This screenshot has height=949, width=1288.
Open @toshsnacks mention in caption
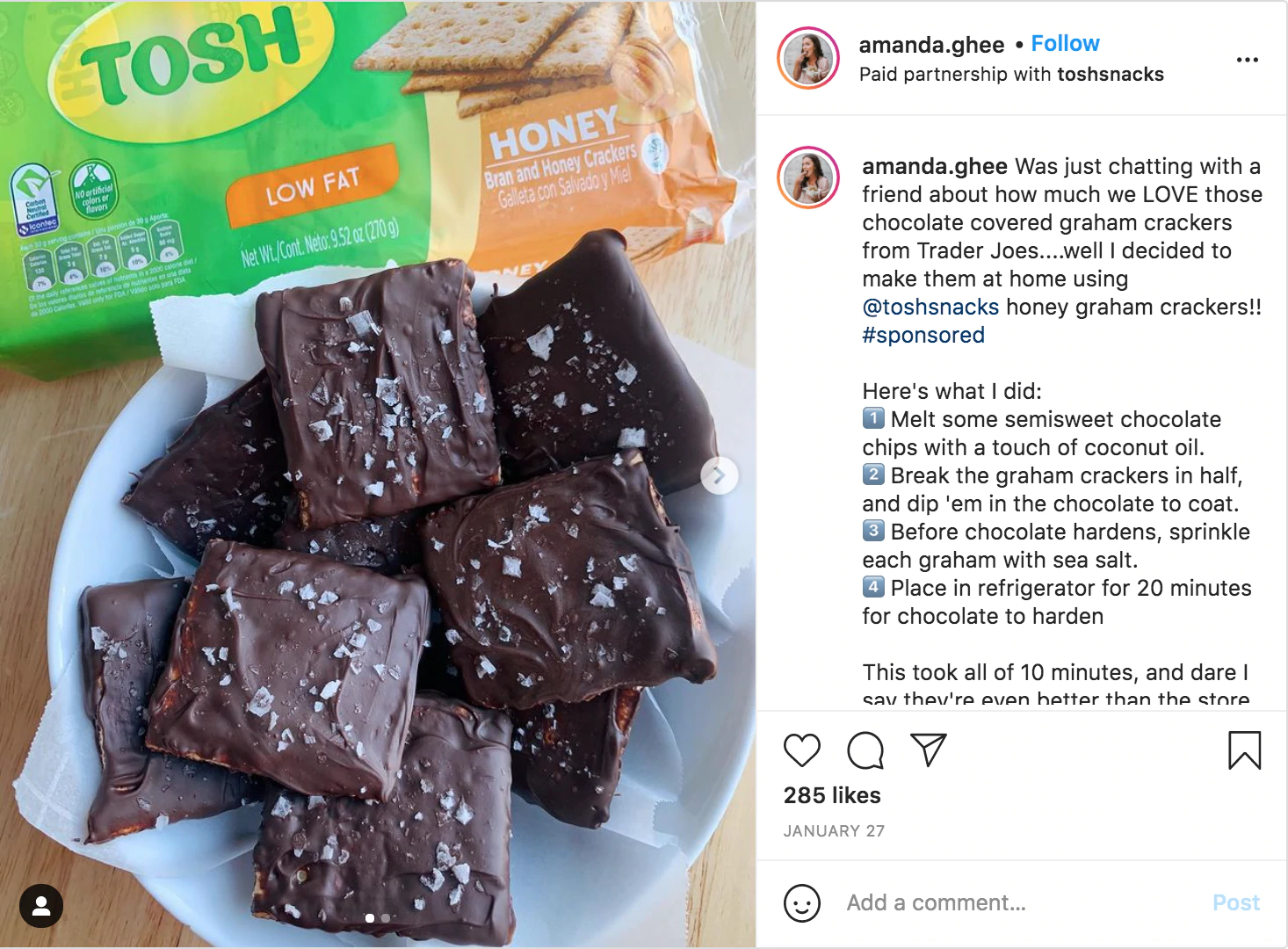(x=930, y=307)
